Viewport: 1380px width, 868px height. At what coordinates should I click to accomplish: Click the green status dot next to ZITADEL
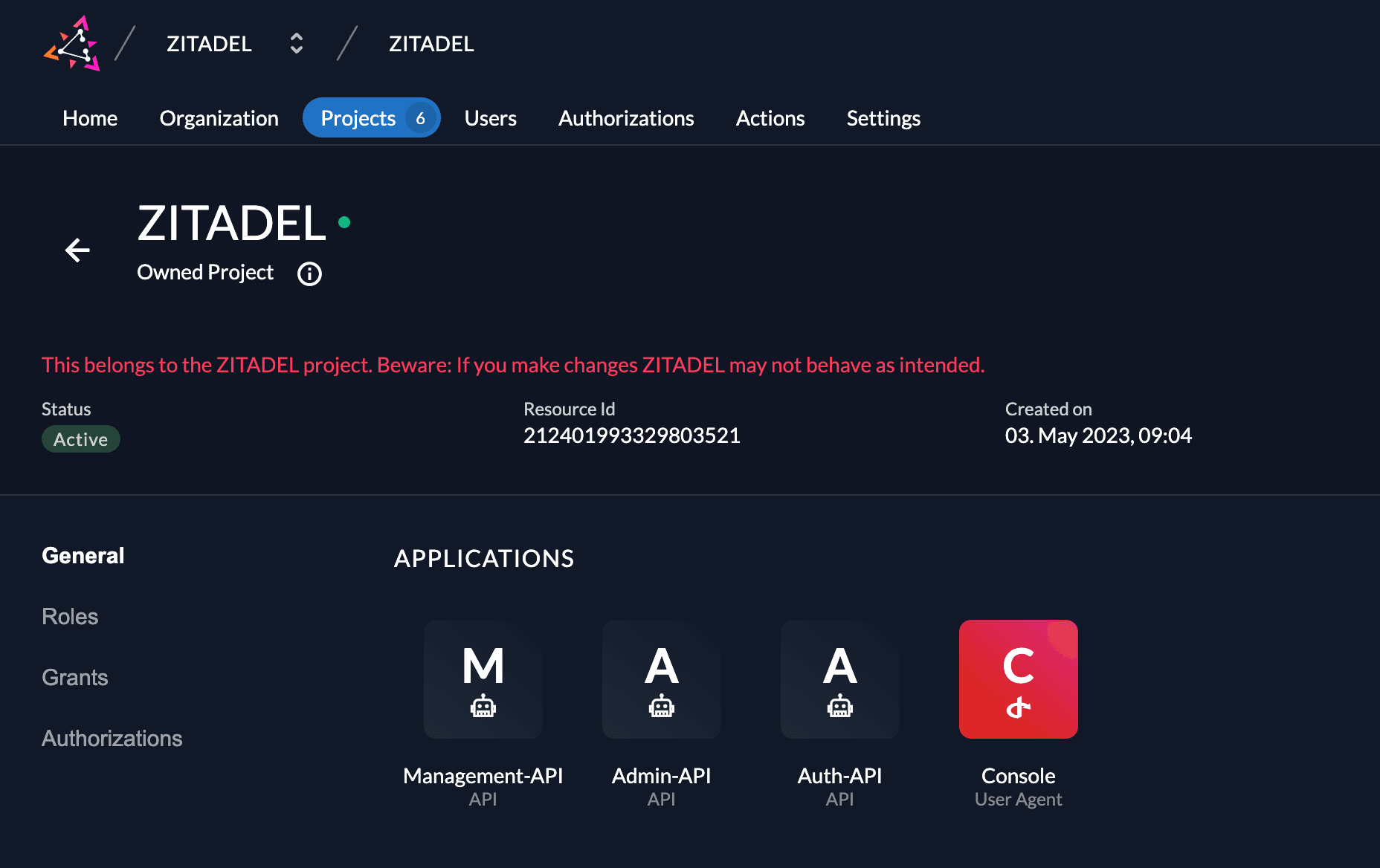coord(344,221)
